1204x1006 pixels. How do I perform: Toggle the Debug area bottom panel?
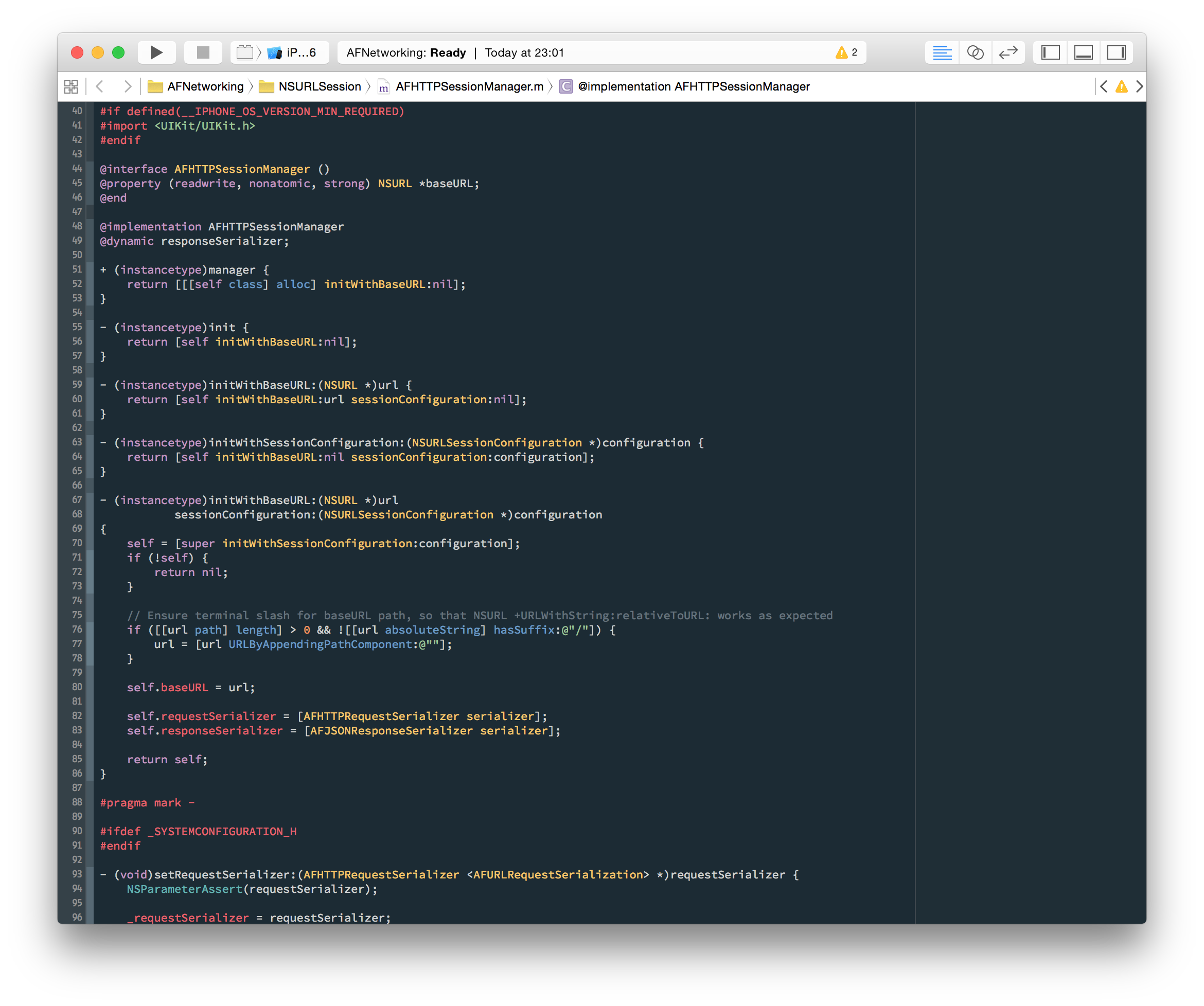pyautogui.click(x=1083, y=53)
